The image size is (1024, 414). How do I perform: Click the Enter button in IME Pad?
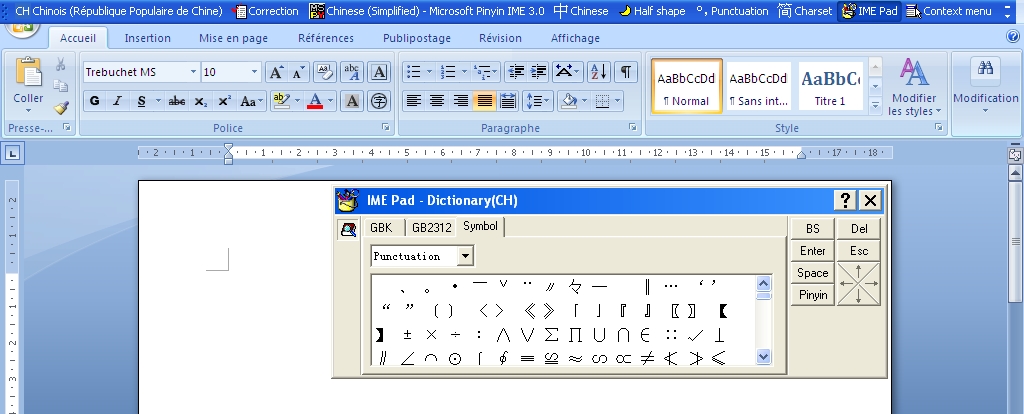(x=812, y=251)
